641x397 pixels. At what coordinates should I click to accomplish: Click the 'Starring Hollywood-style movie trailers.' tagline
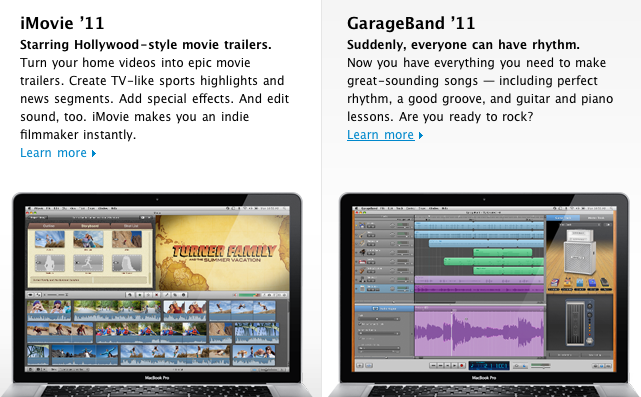pyautogui.click(x=146, y=45)
